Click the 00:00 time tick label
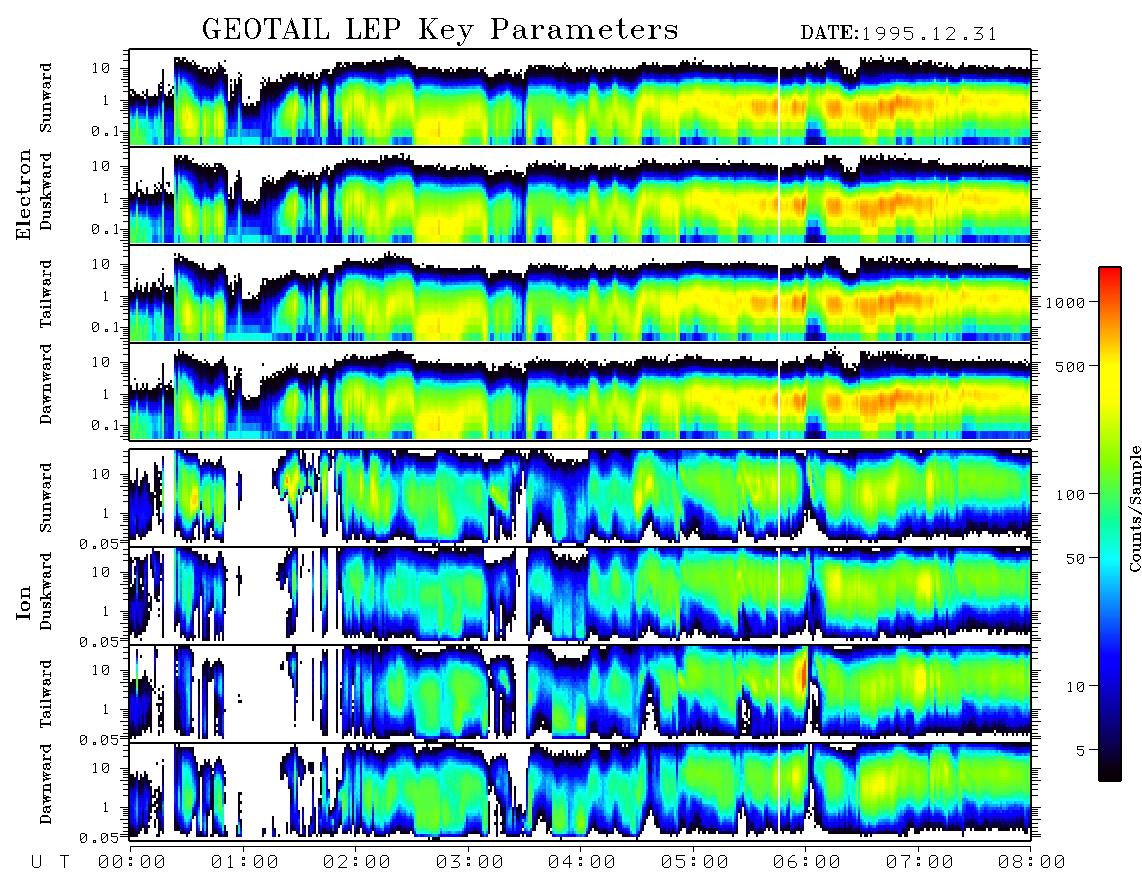 click(133, 862)
